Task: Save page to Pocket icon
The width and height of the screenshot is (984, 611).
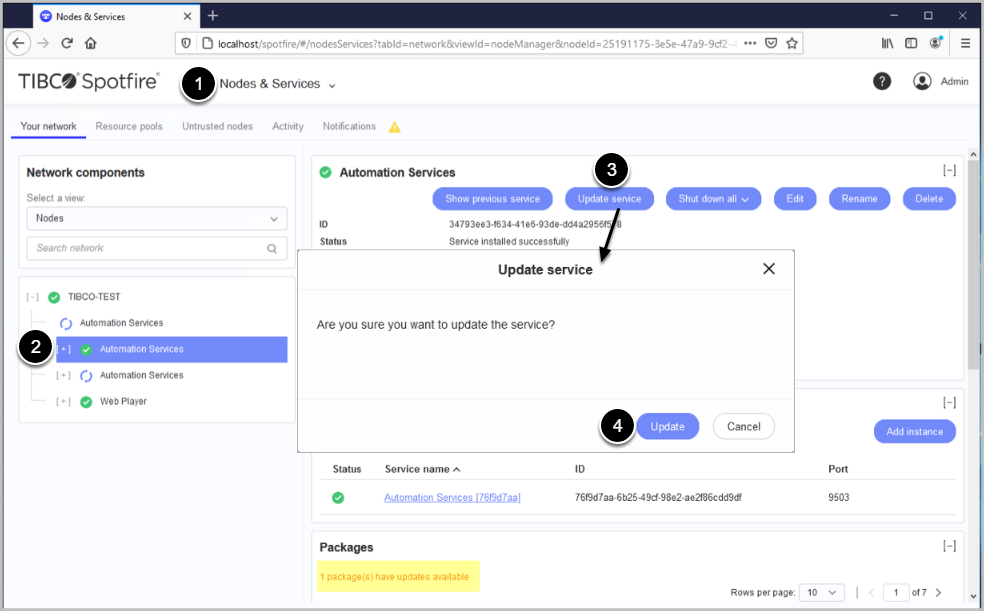Action: coord(771,43)
